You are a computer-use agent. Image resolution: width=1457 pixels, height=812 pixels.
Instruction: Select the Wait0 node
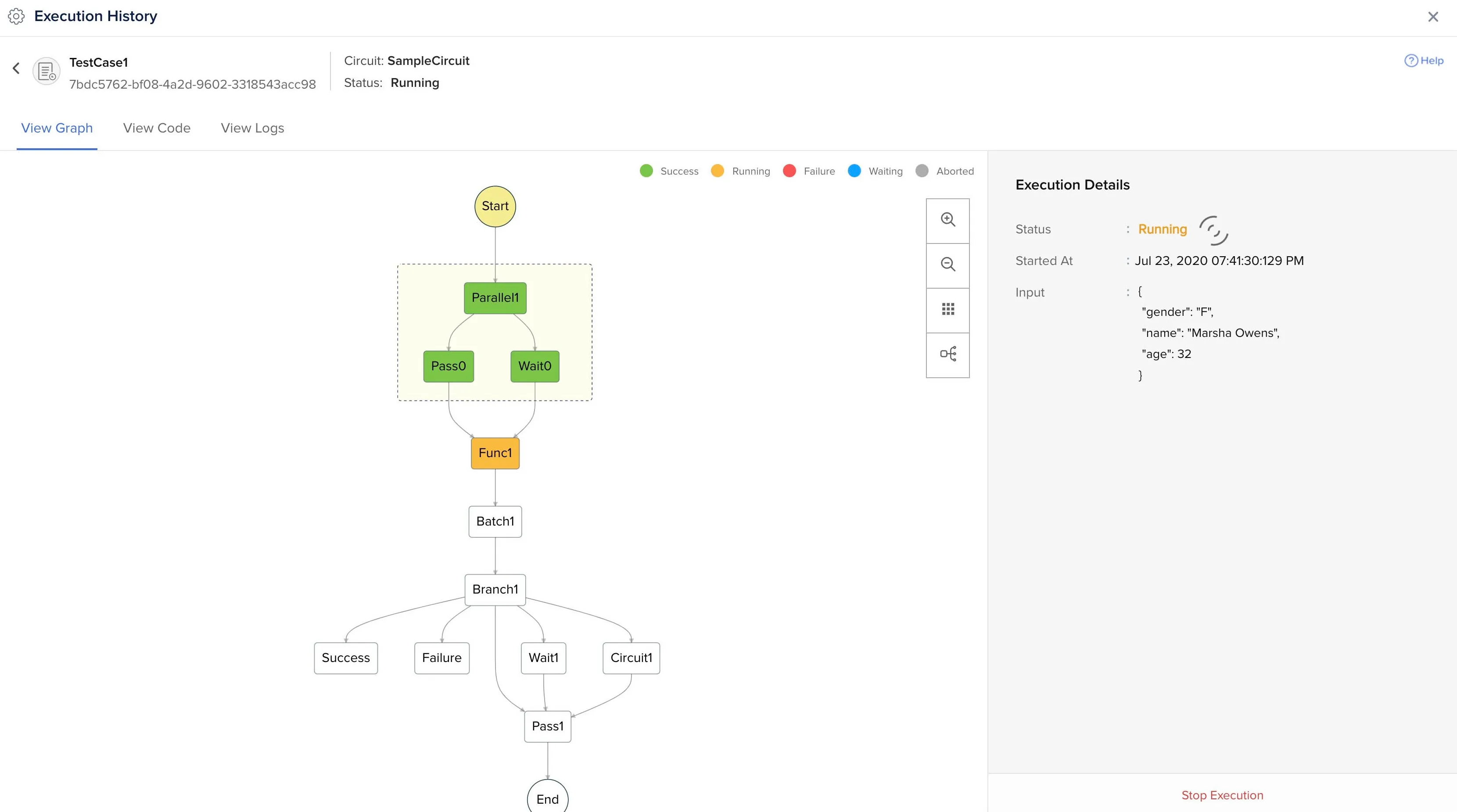[535, 366]
